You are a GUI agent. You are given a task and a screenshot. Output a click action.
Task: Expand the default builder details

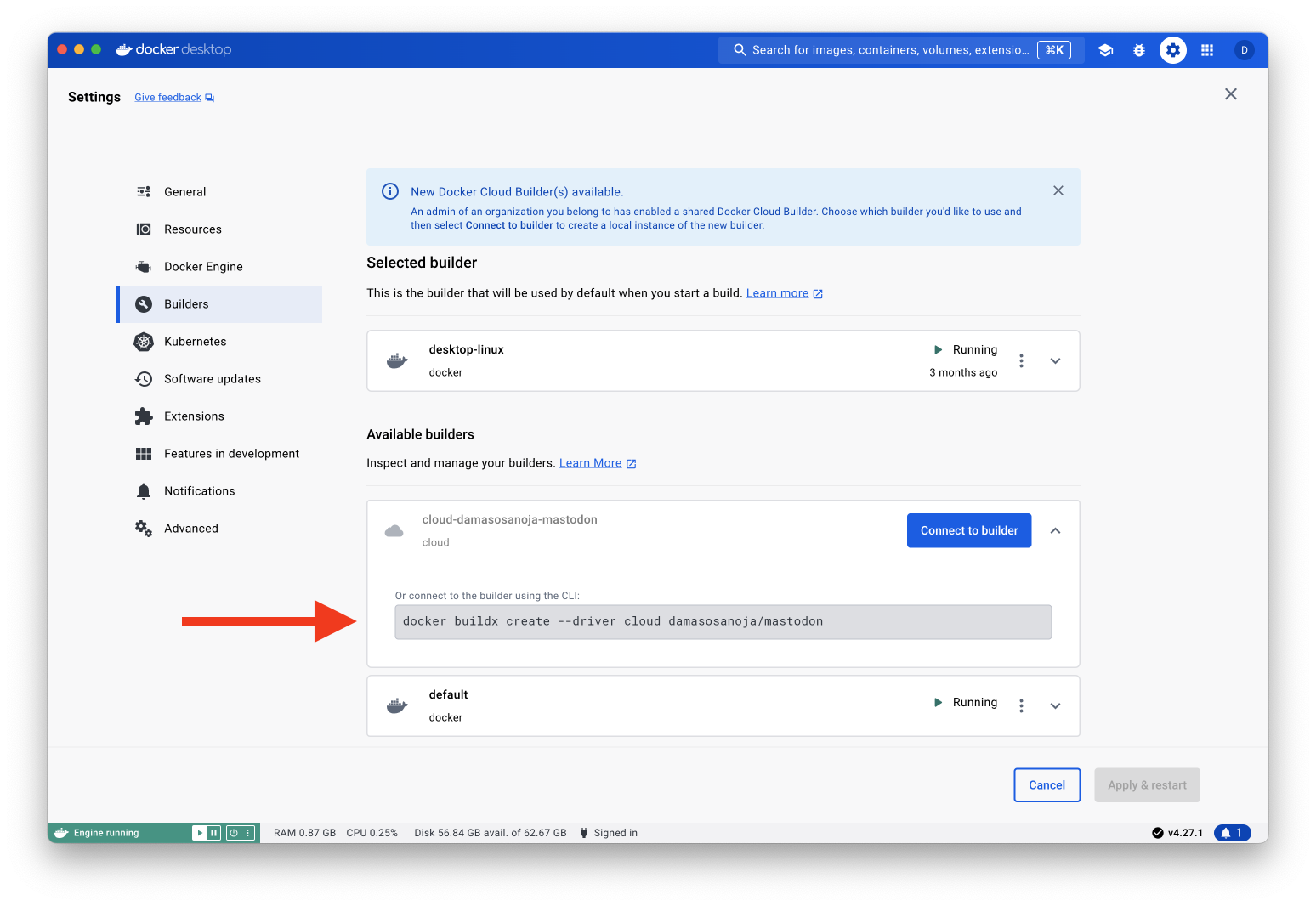click(1055, 706)
